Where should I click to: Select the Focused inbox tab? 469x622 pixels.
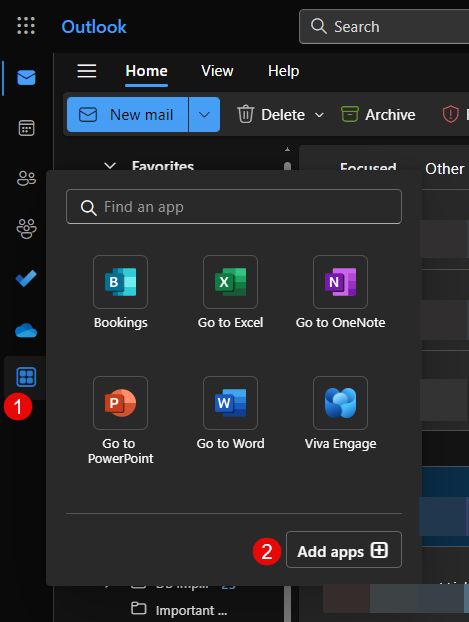point(368,167)
